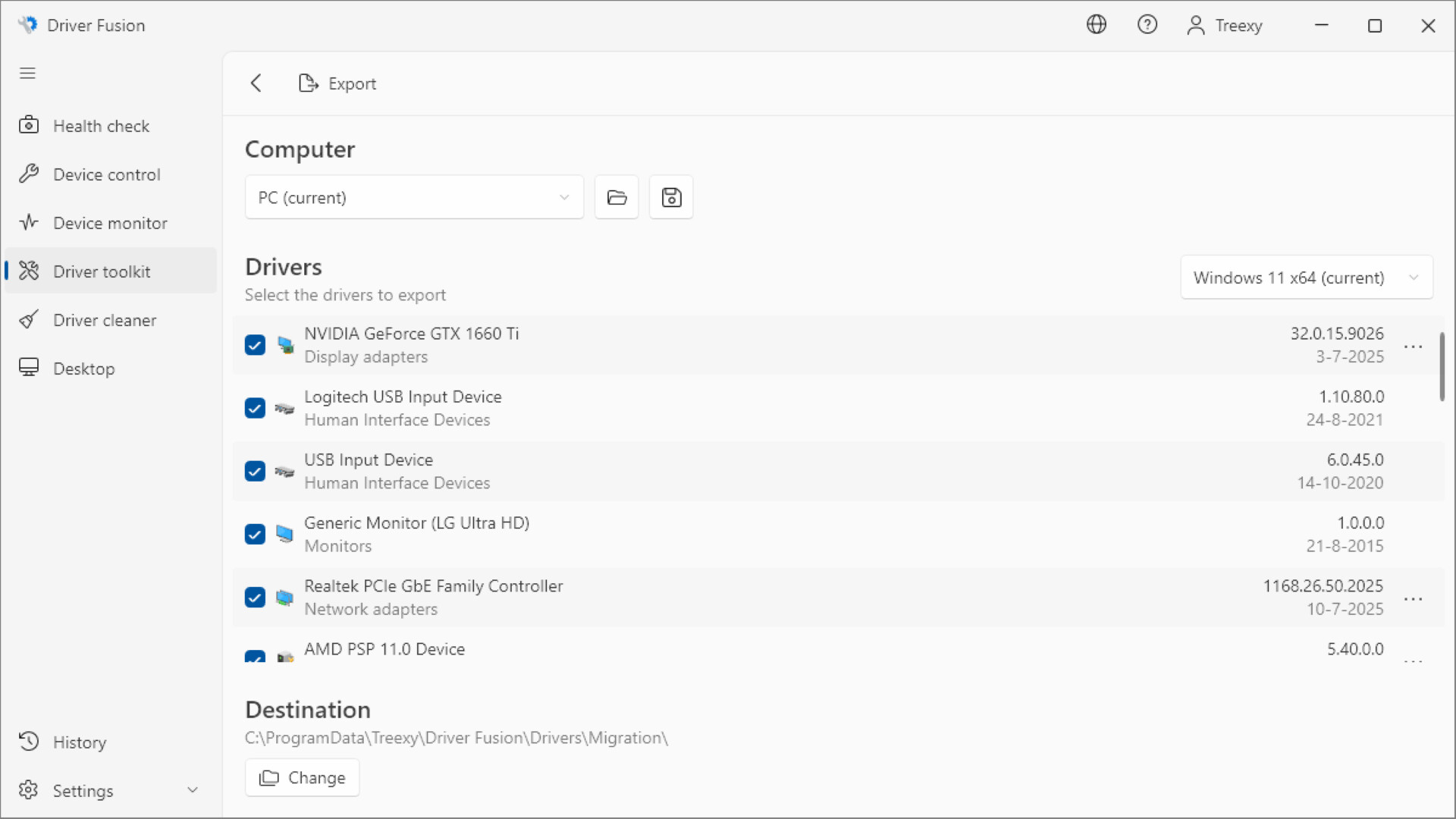Open the Desktop section icon

tap(29, 368)
